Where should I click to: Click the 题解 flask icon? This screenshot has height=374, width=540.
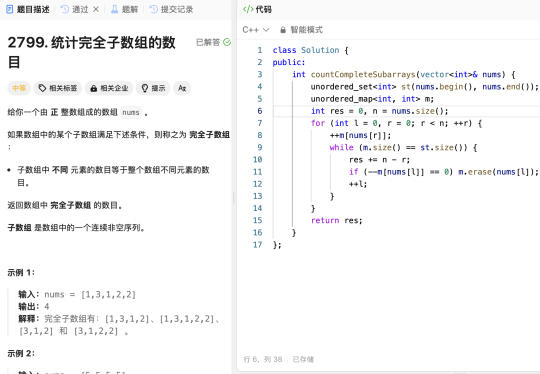[114, 9]
